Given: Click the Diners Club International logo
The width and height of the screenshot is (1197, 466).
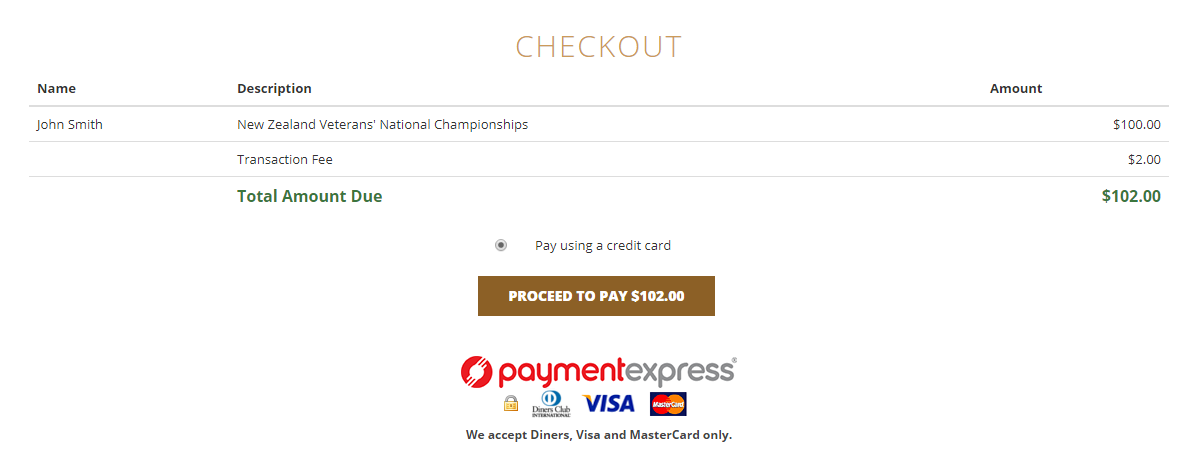Looking at the screenshot, I should 551,404.
